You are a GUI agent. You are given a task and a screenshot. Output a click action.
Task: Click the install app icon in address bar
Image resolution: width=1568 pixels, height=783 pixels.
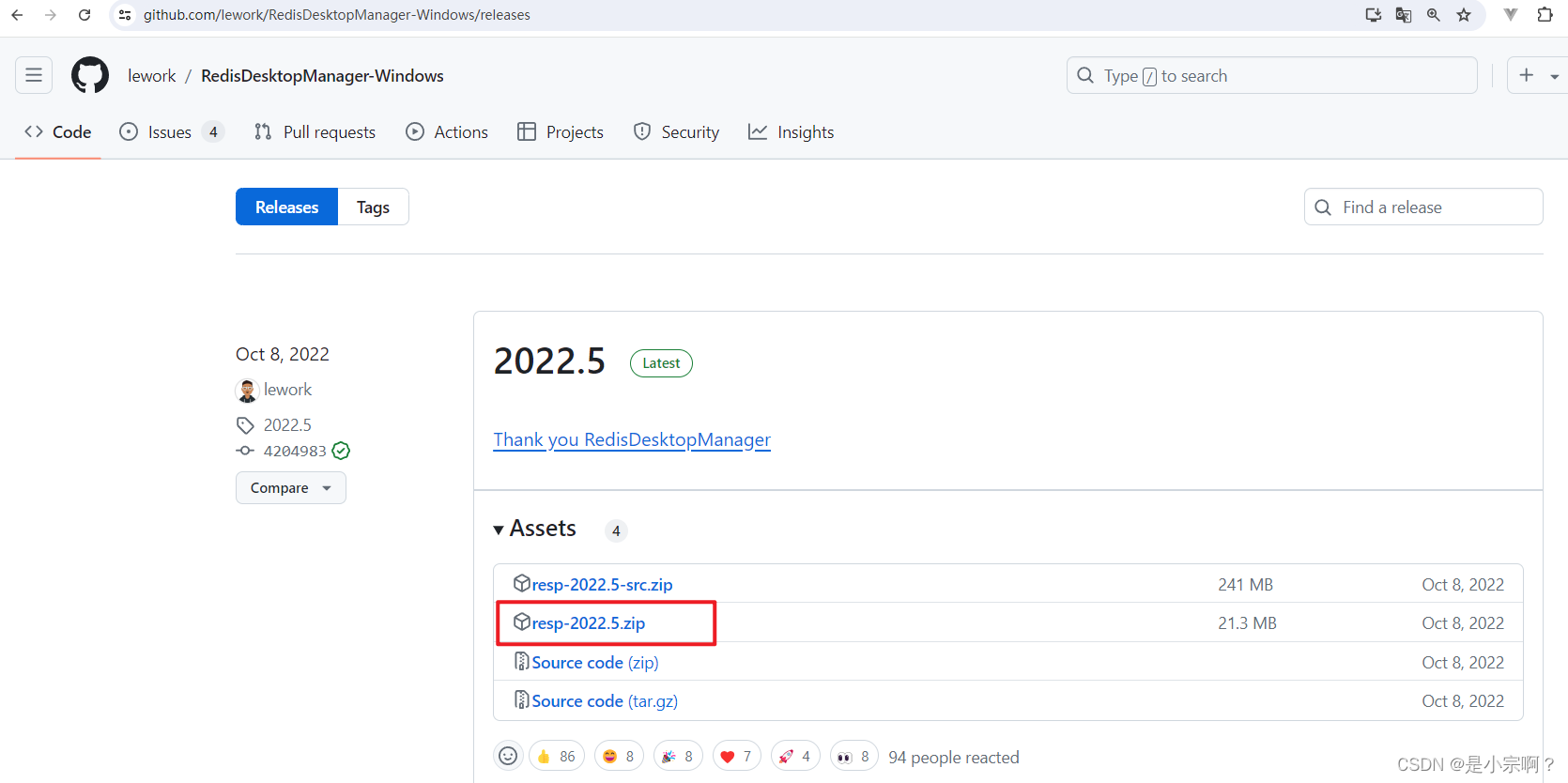point(1374,15)
